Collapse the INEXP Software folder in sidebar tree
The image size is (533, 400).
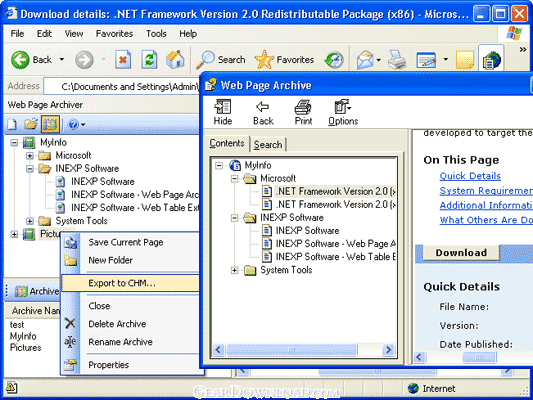[30, 169]
